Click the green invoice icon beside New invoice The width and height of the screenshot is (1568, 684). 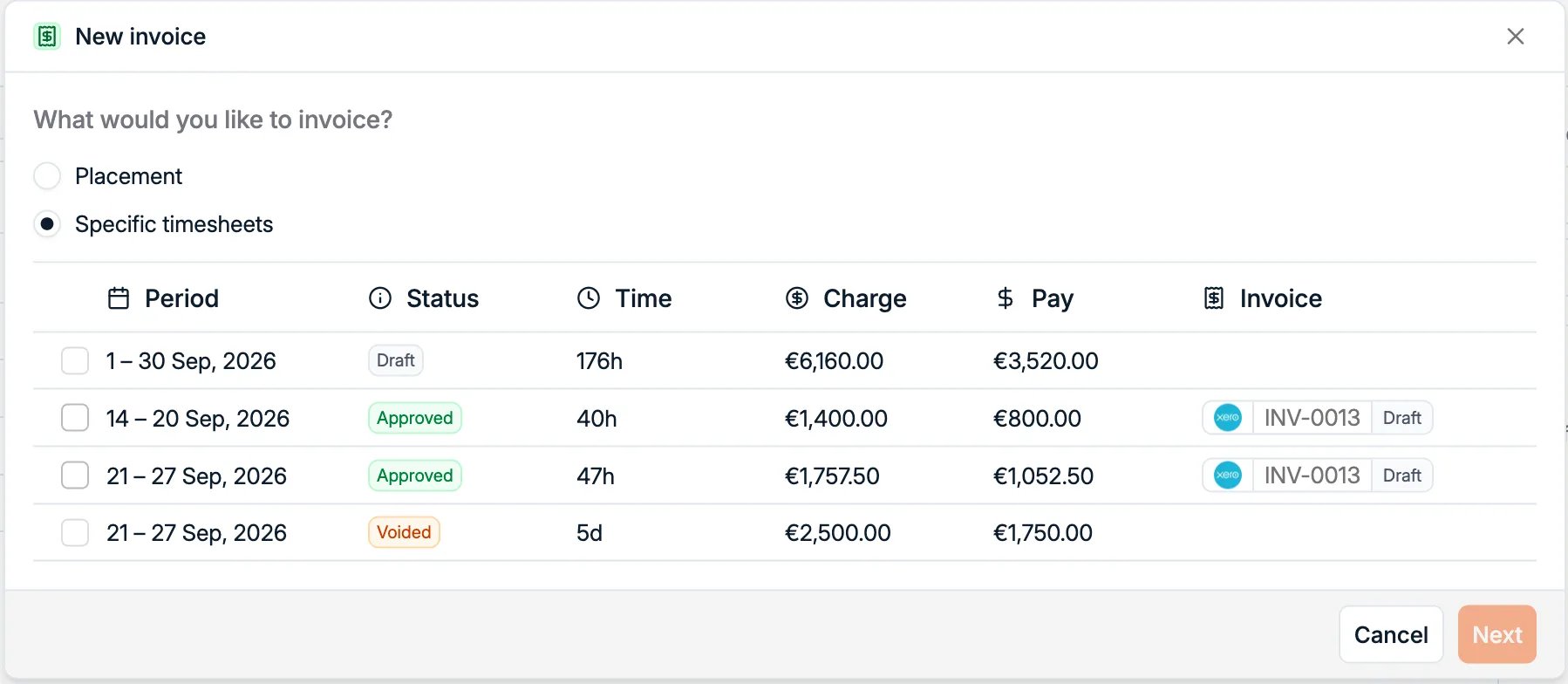click(47, 37)
